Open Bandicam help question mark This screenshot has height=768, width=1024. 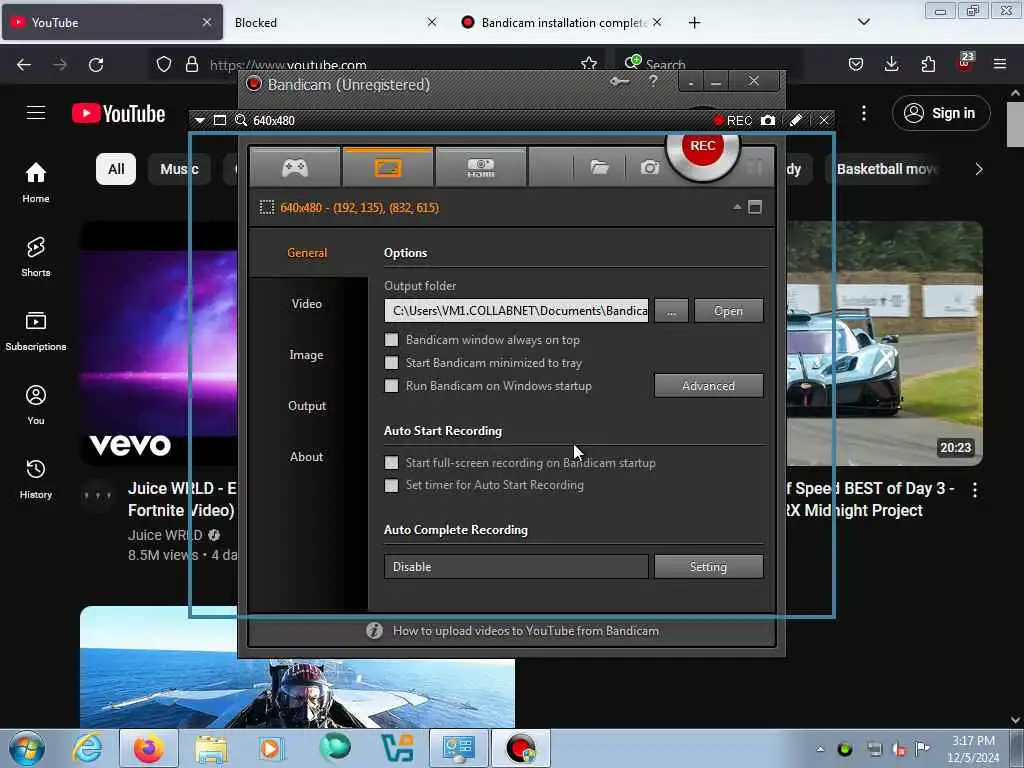tap(653, 81)
